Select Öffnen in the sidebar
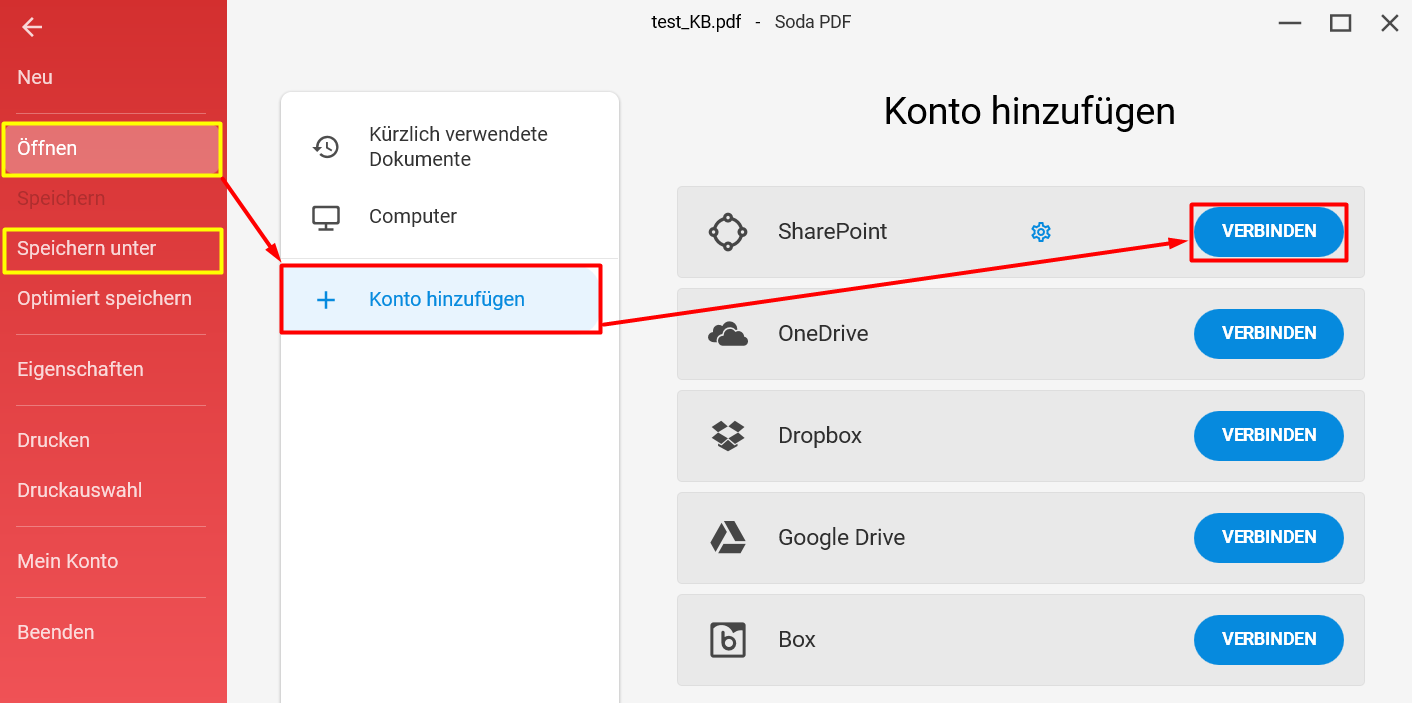Screen dimensions: 1412x703 coord(111,149)
